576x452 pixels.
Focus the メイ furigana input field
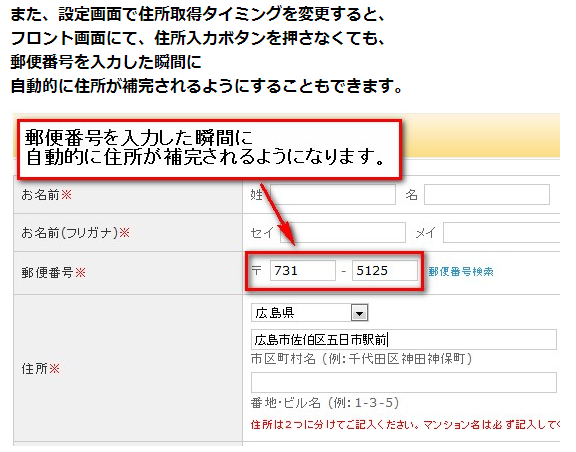click(x=502, y=232)
